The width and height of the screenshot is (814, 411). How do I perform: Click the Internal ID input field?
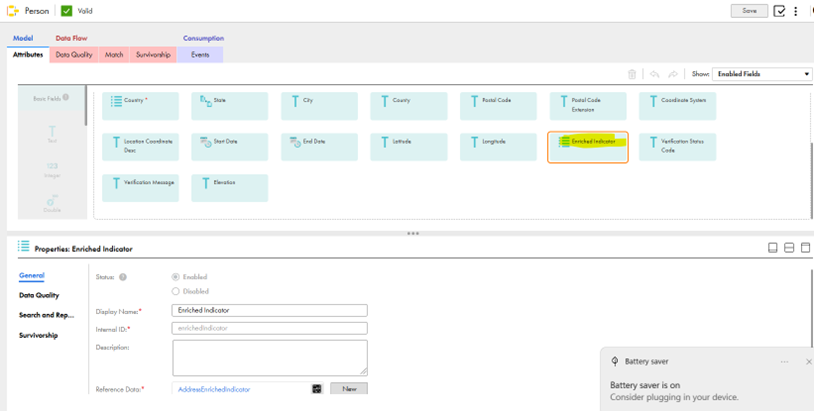pos(269,328)
